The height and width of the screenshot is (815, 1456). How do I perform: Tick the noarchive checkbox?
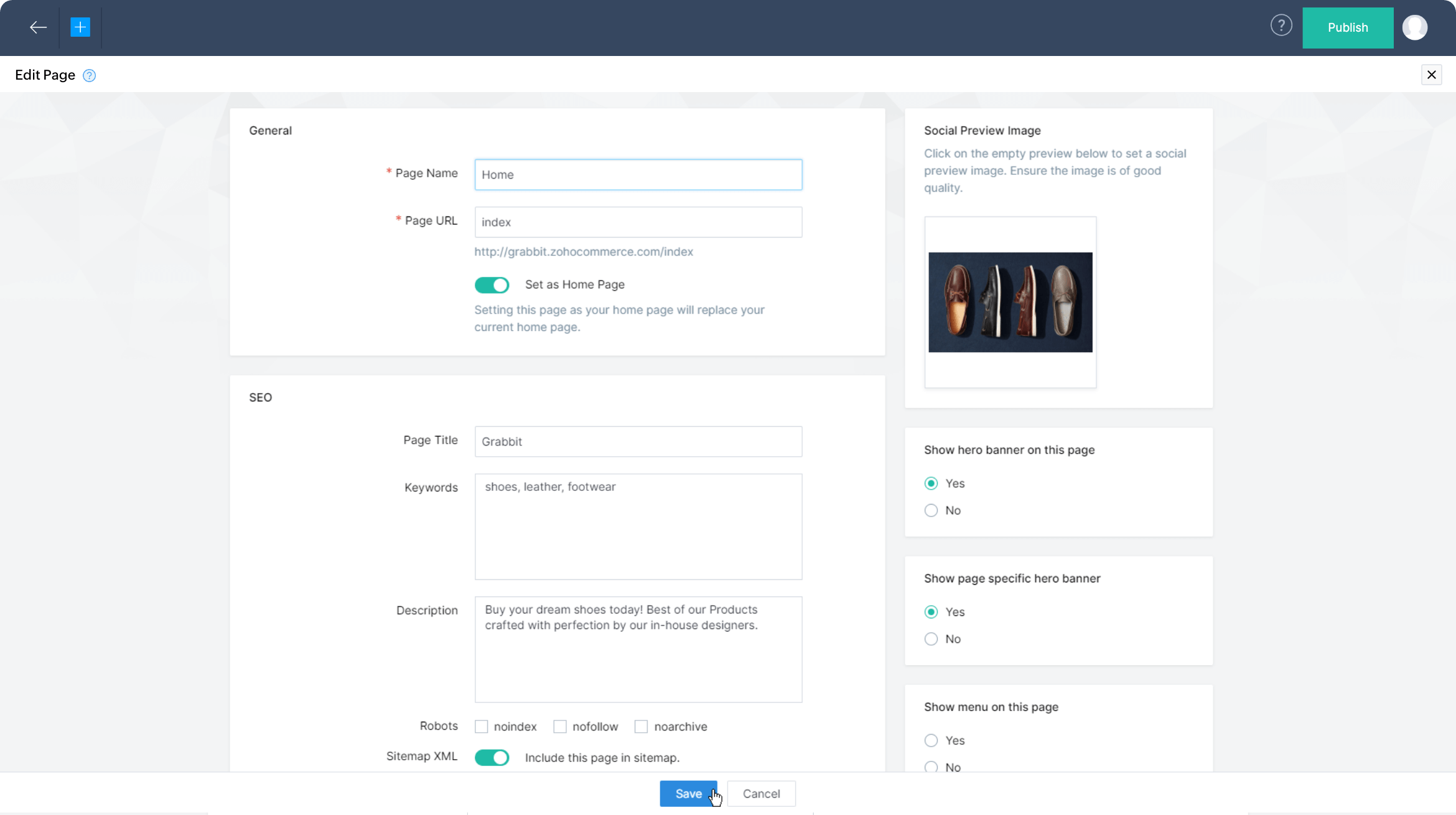[x=641, y=727]
